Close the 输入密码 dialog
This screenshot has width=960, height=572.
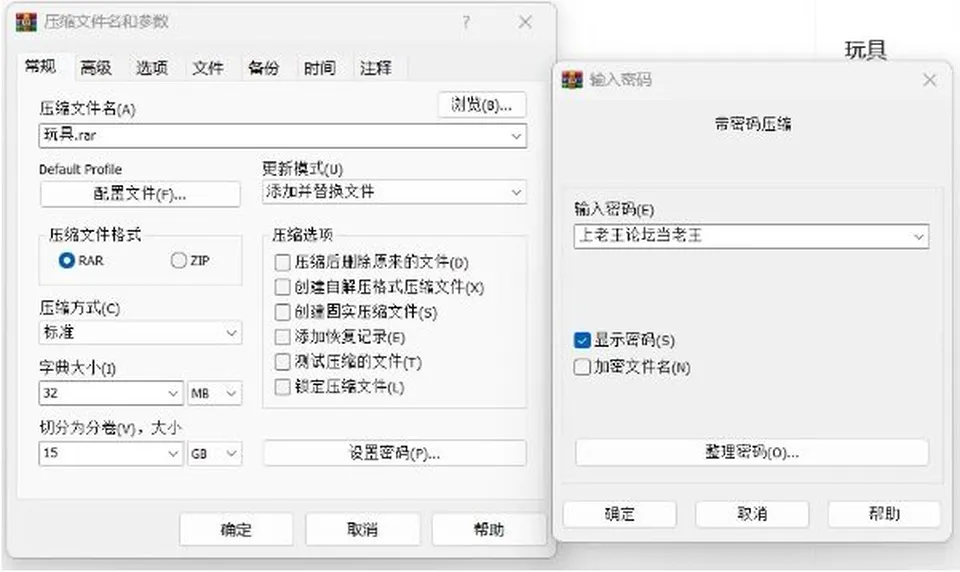click(x=929, y=80)
